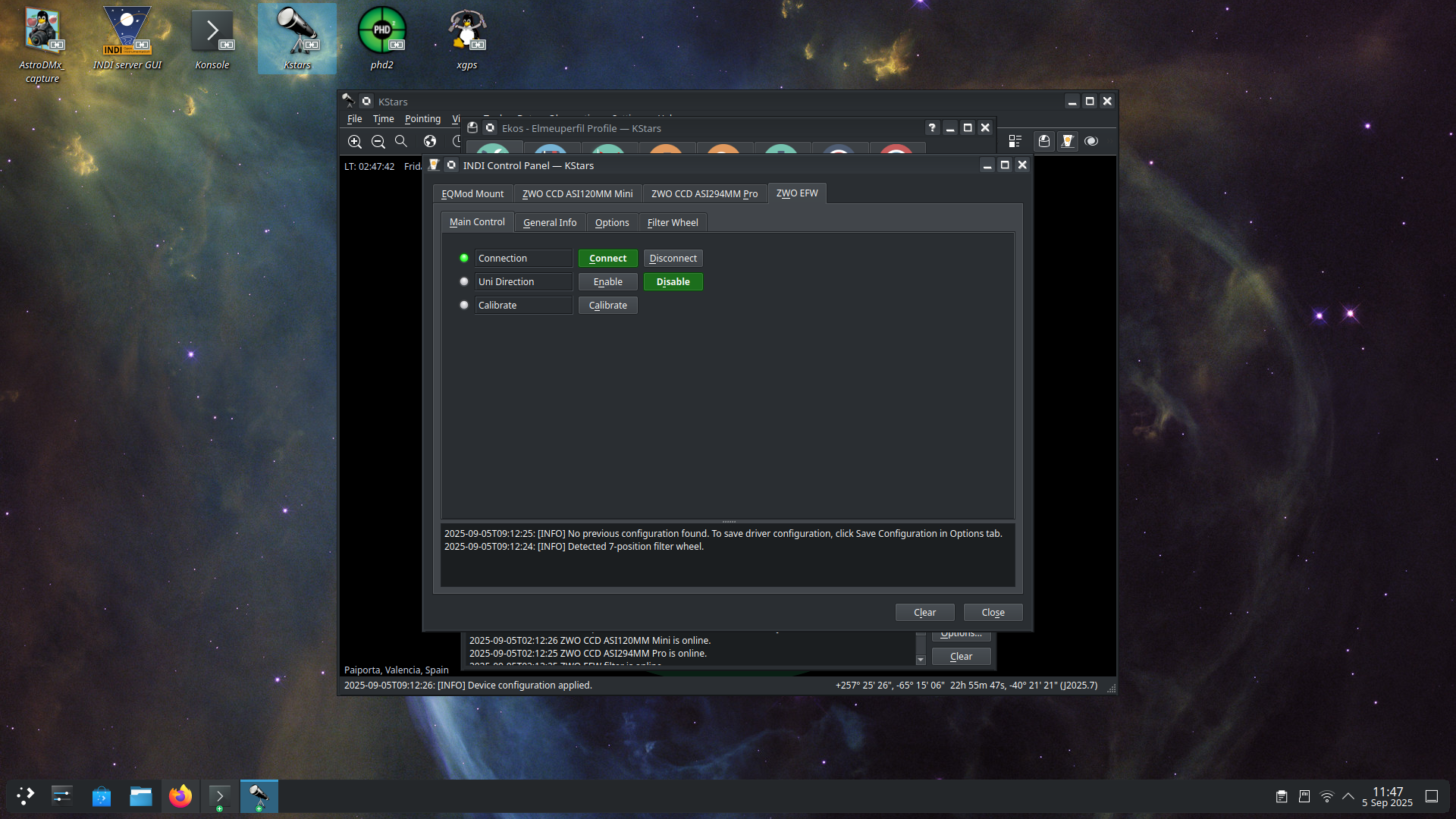Screen dimensions: 1456x819
Task: Click the "ZWO CCD ASI120MM Mini is online" Ekos log line
Action: click(x=590, y=641)
